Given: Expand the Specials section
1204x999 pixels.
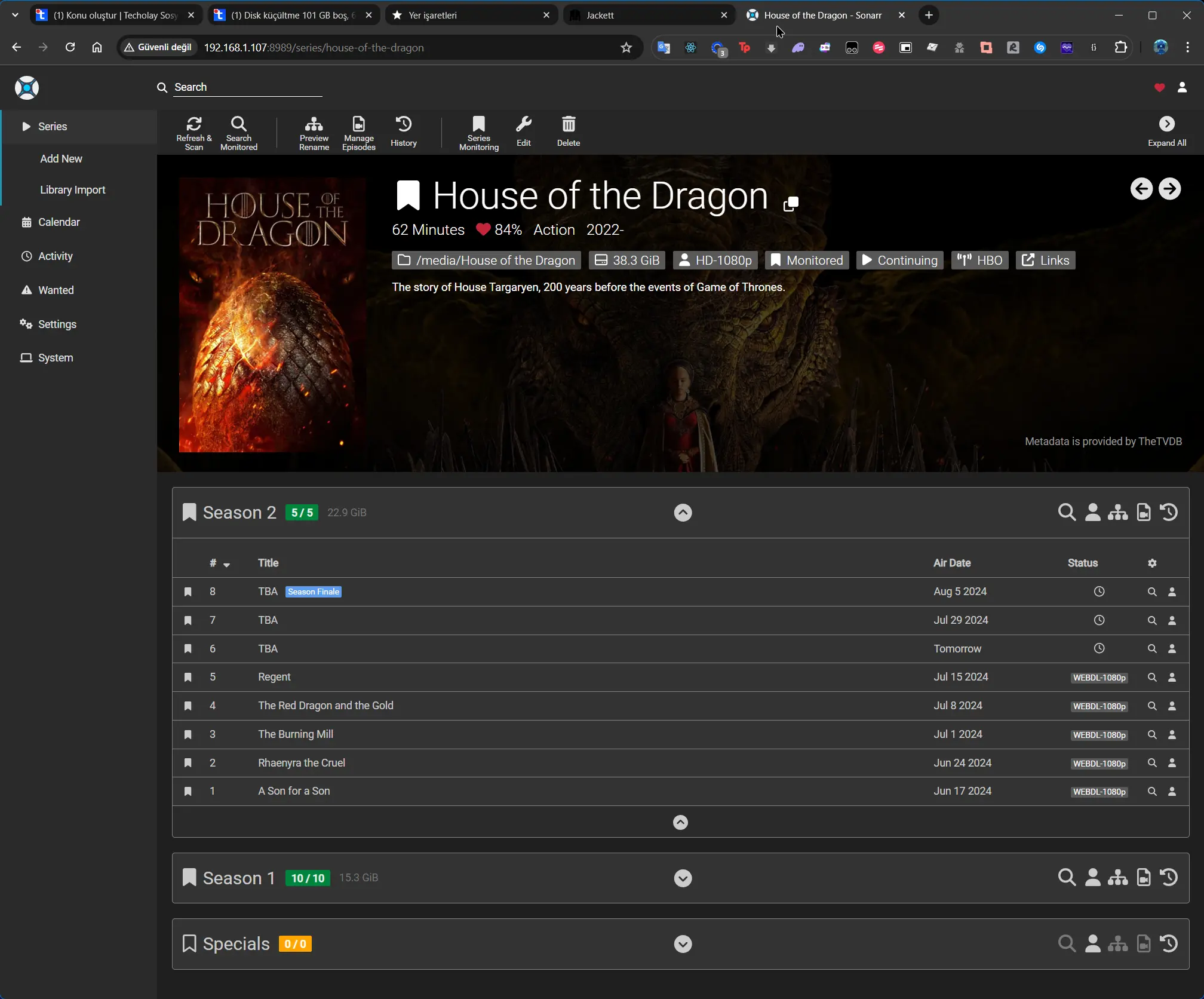Looking at the screenshot, I should [x=683, y=944].
